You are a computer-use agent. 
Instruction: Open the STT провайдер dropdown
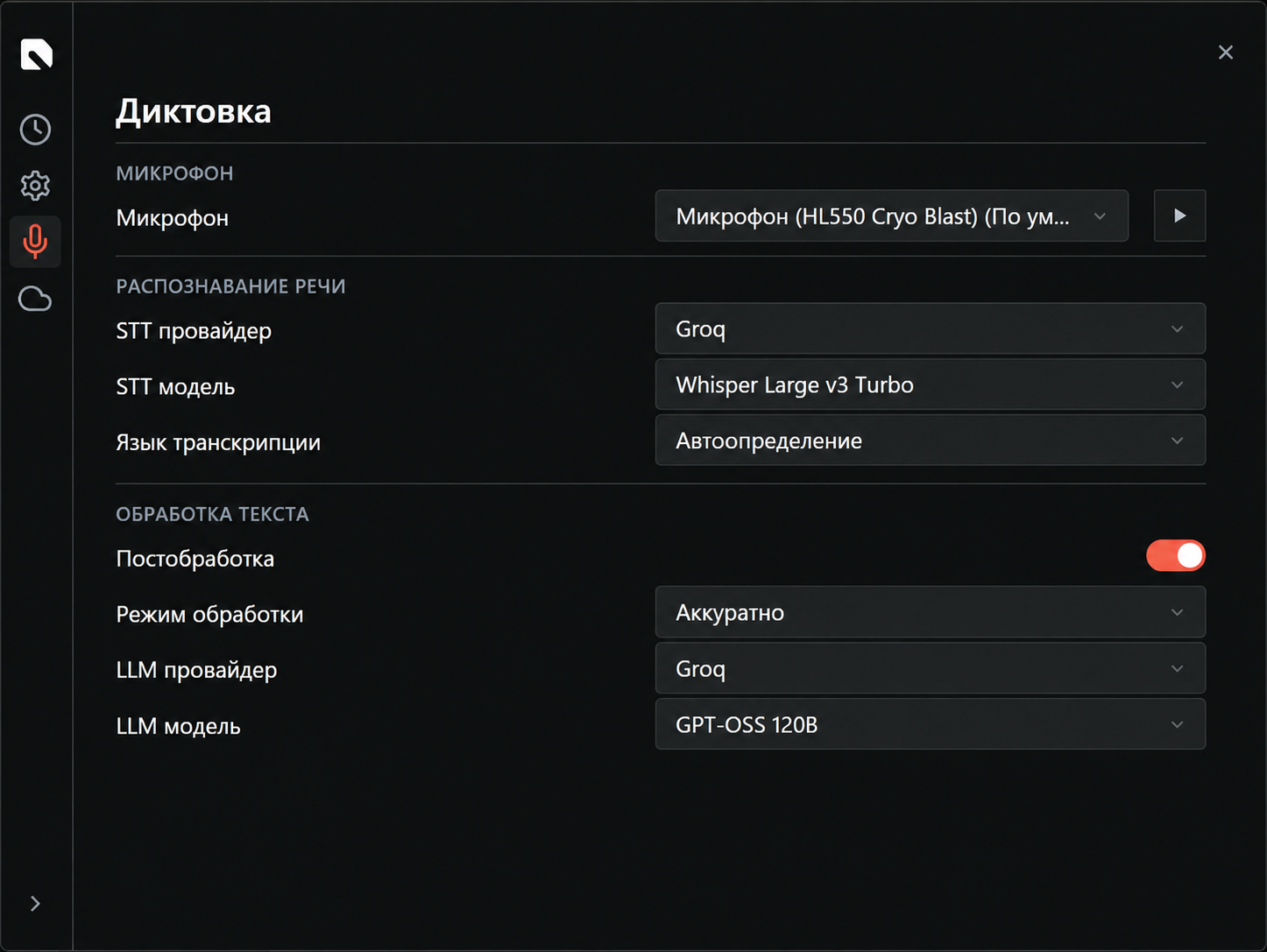[931, 328]
